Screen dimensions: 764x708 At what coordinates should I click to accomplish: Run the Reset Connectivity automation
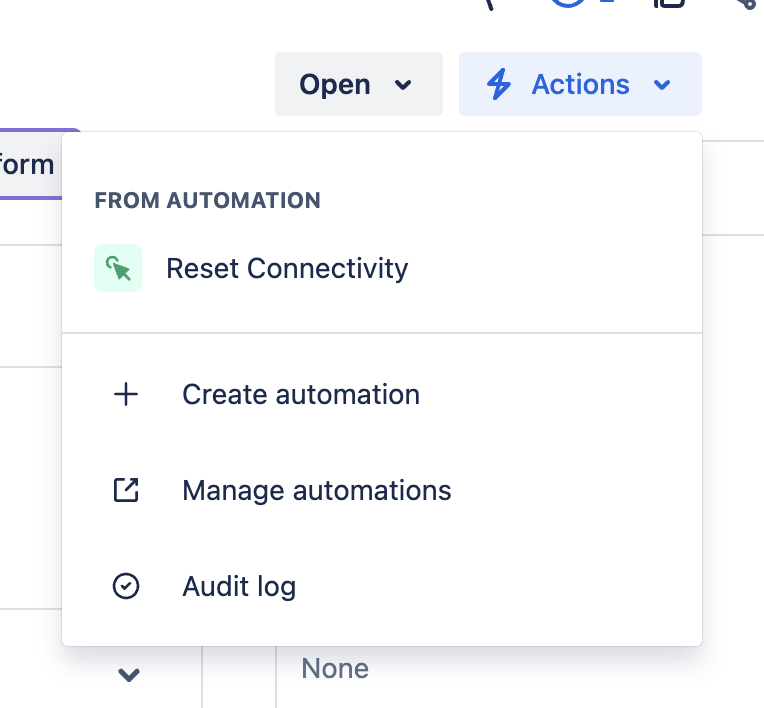coord(287,268)
